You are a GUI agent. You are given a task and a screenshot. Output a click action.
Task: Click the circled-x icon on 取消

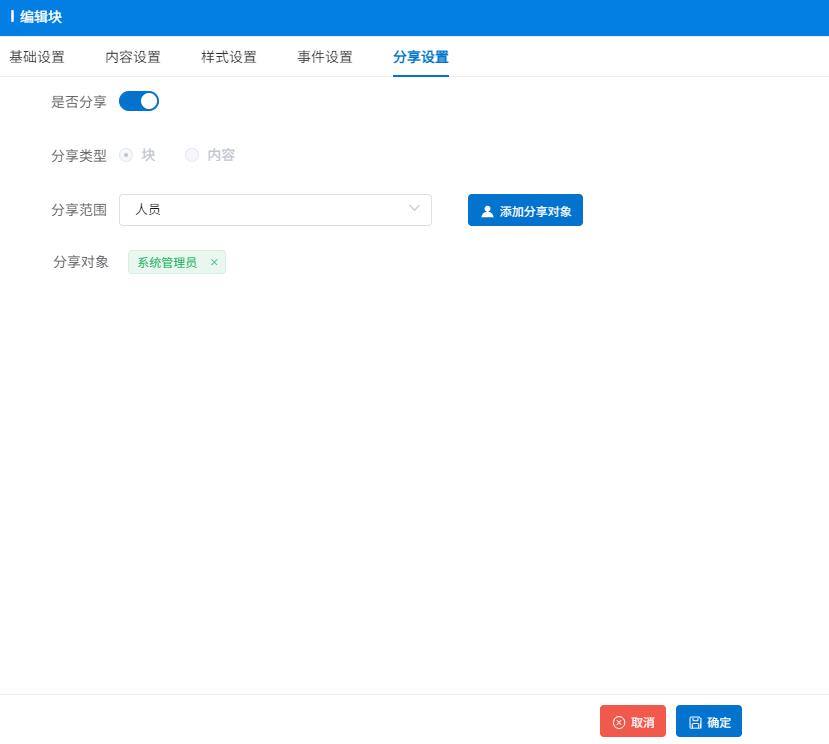click(619, 722)
